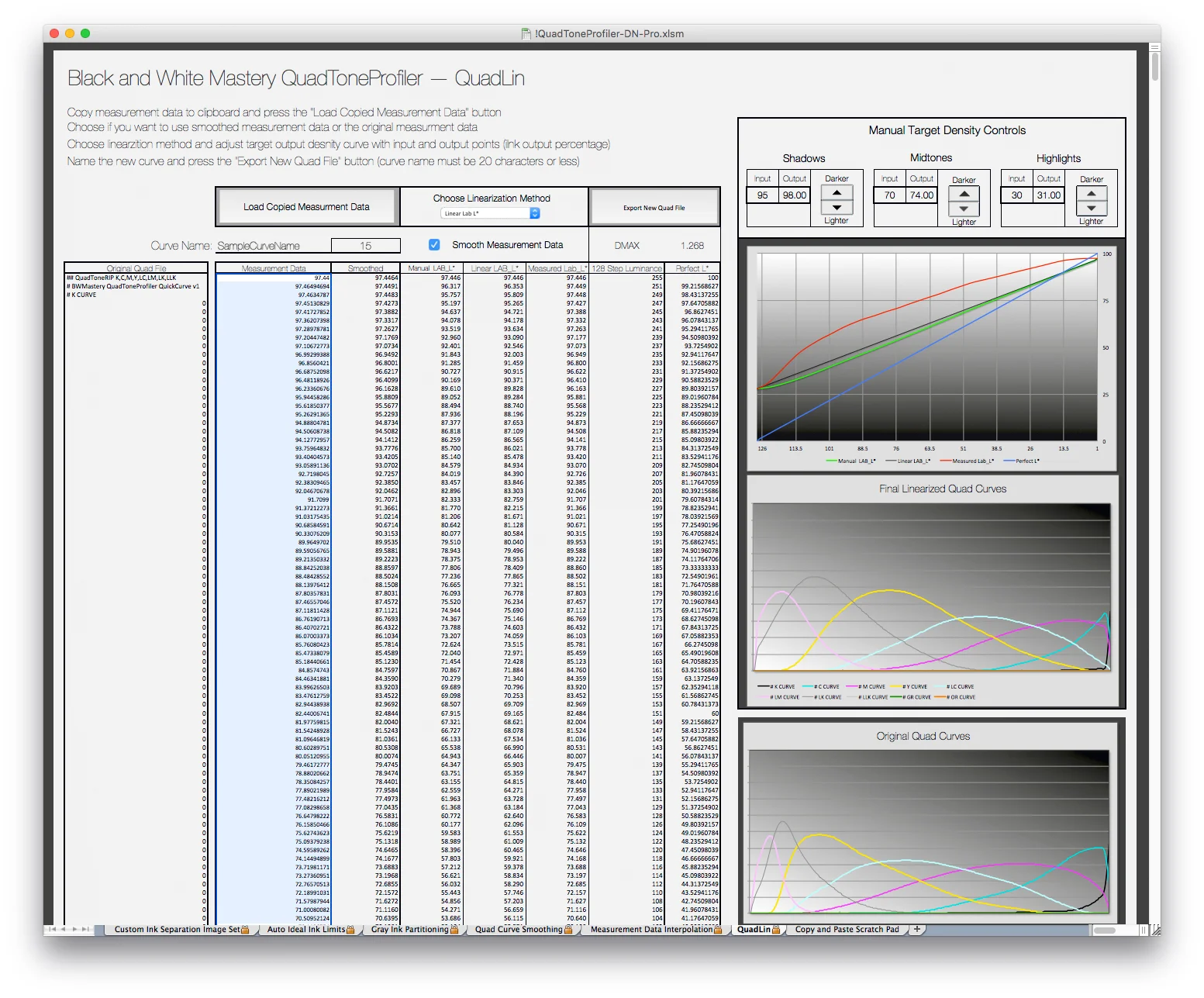Click the Linear LAB_L* legend entry
1204x998 pixels.
pyautogui.click(x=908, y=461)
